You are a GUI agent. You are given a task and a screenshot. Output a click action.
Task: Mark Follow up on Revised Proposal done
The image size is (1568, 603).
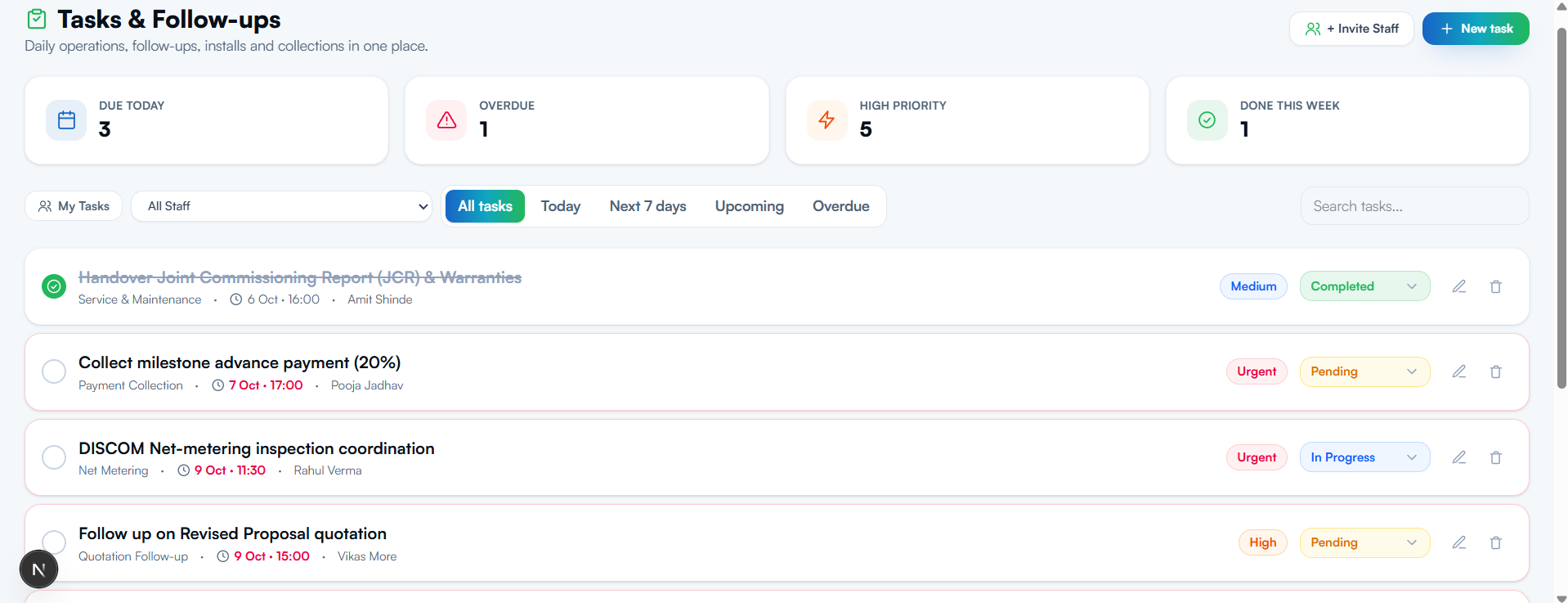(54, 542)
